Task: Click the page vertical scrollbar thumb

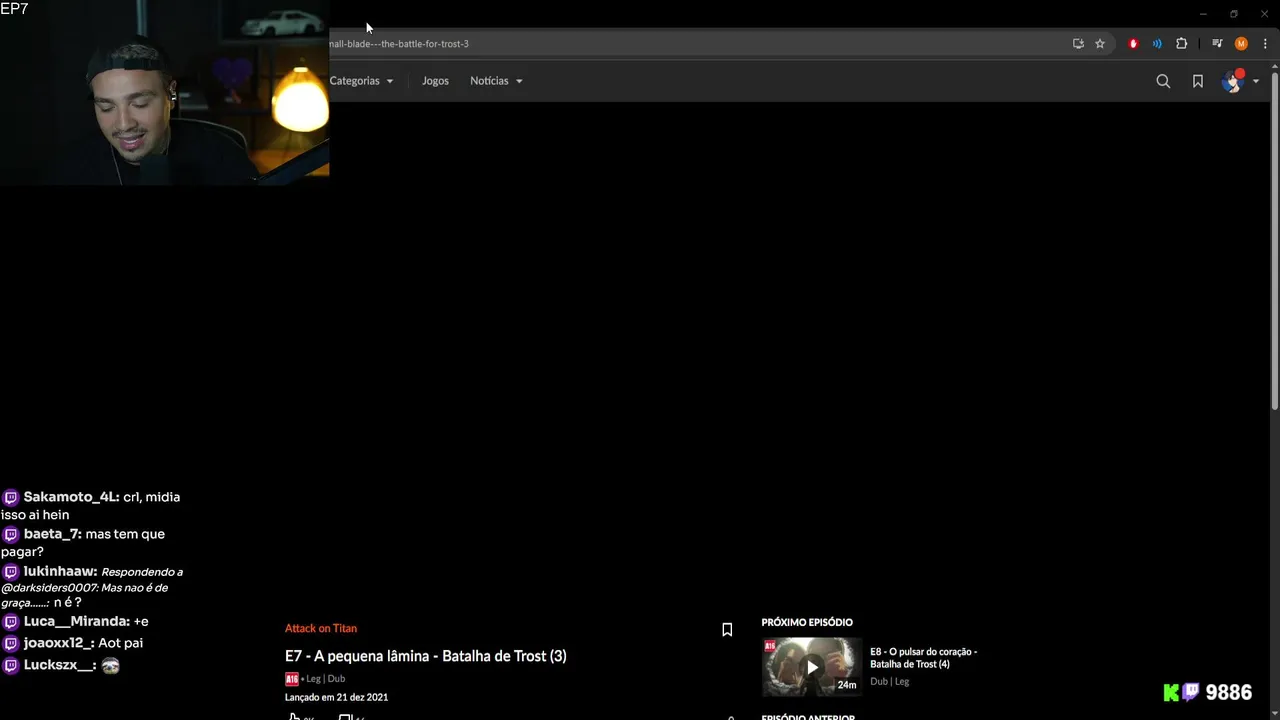Action: click(x=1274, y=240)
